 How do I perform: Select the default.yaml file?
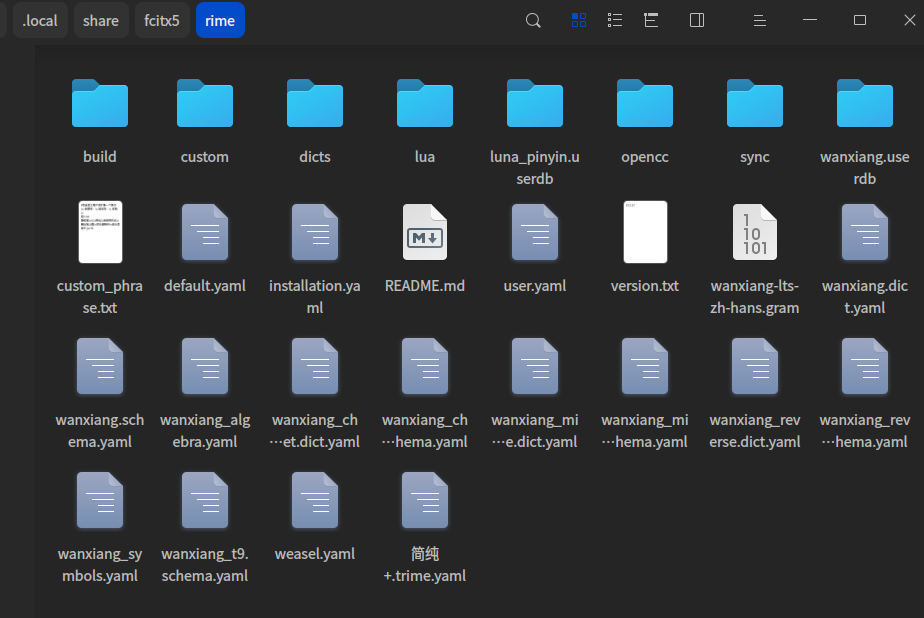point(205,233)
